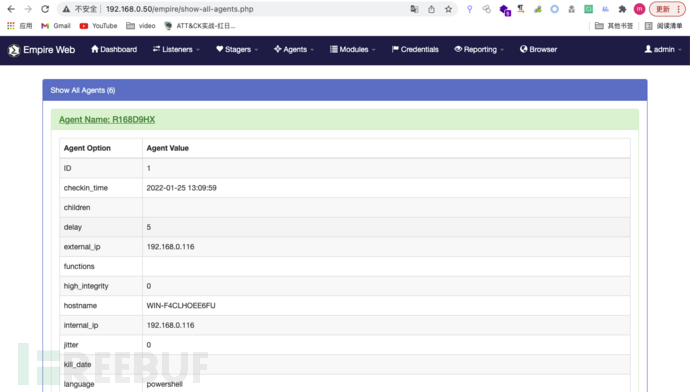Click the Empire Web brand link
The width and height of the screenshot is (690, 392).
pos(49,50)
